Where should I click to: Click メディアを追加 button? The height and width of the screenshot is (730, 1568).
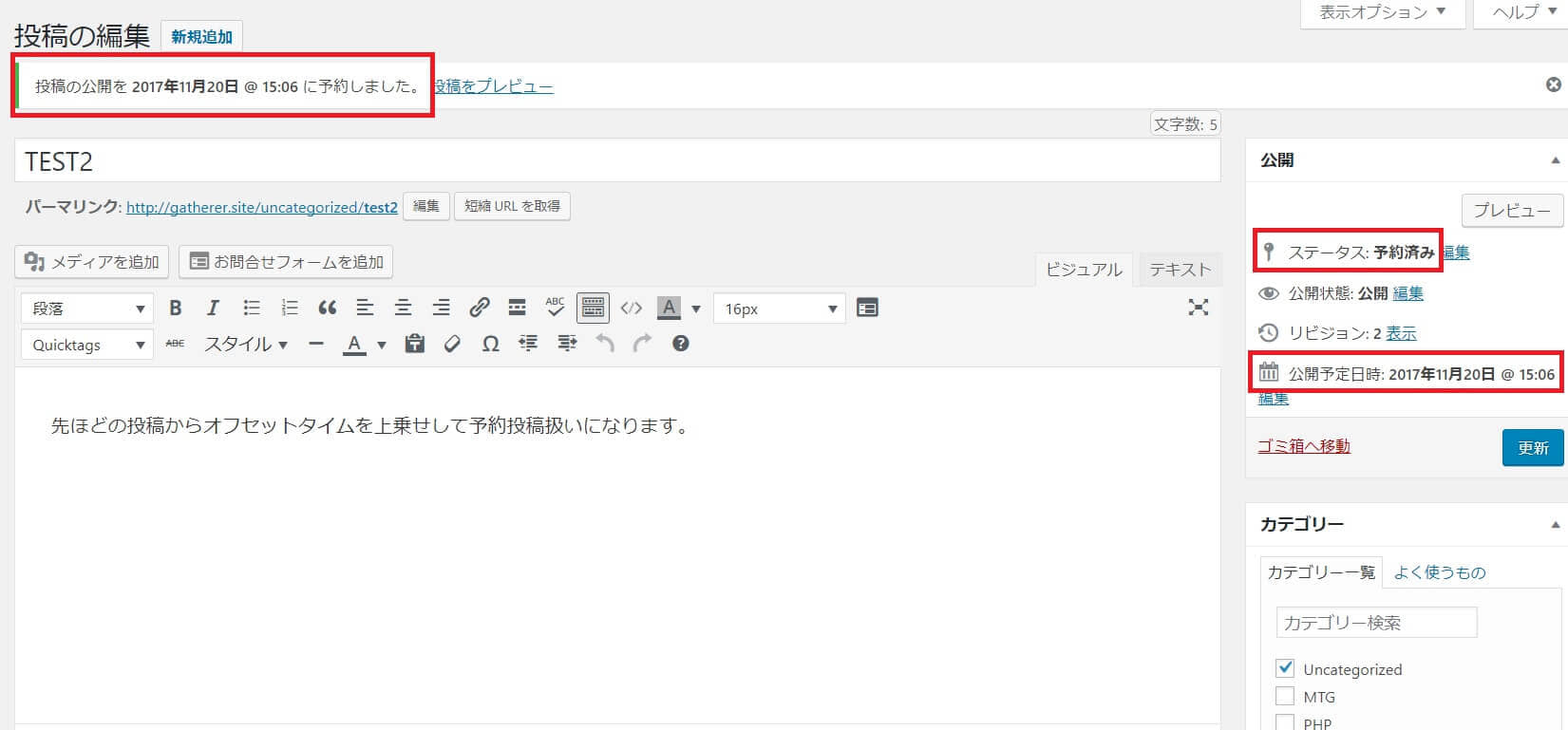[92, 262]
